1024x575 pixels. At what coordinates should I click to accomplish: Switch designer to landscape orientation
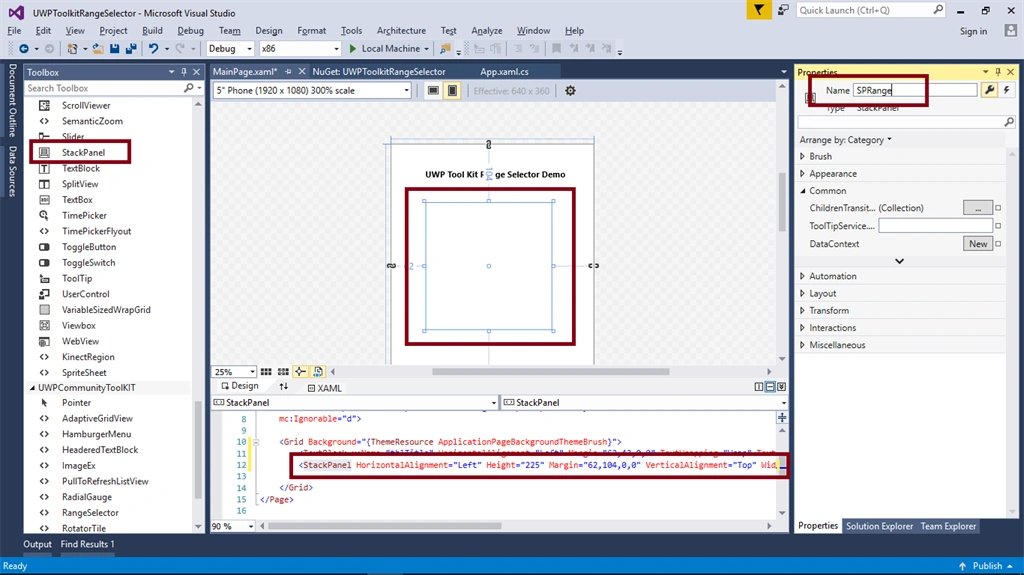coord(433,91)
